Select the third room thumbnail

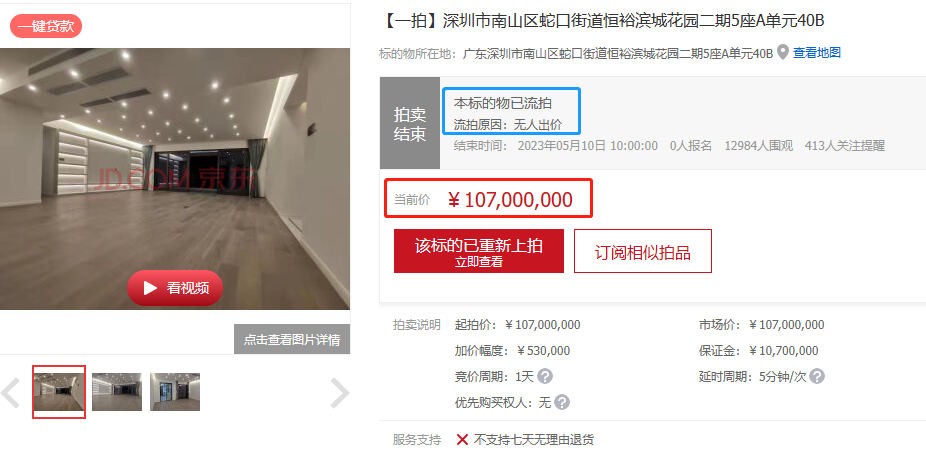pos(175,392)
